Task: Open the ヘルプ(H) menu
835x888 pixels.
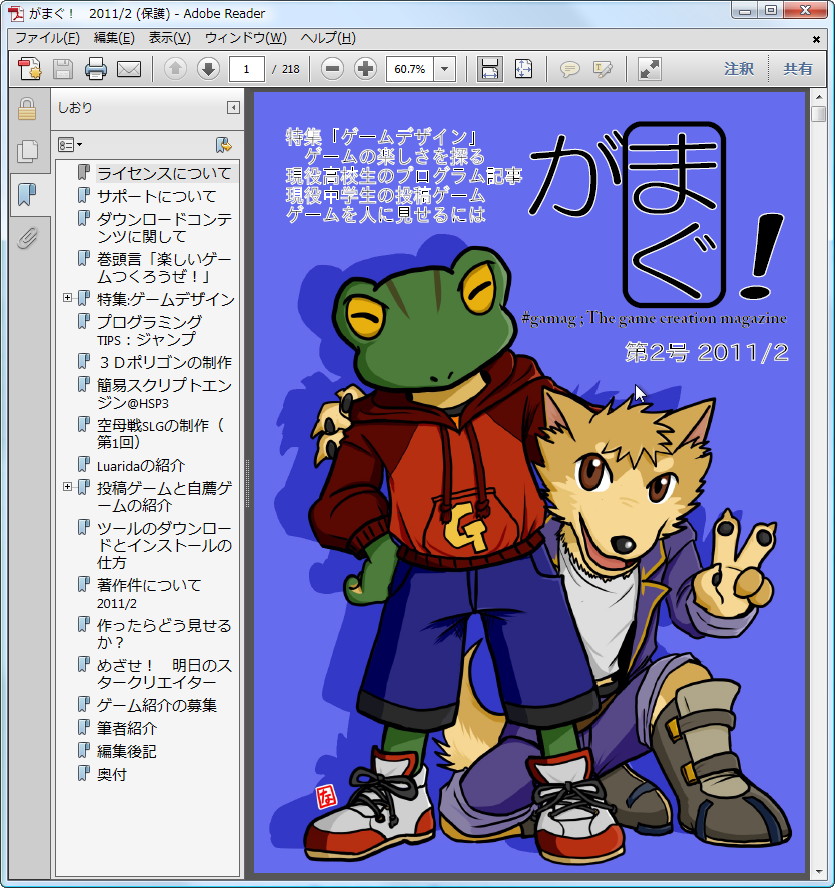Action: [328, 38]
